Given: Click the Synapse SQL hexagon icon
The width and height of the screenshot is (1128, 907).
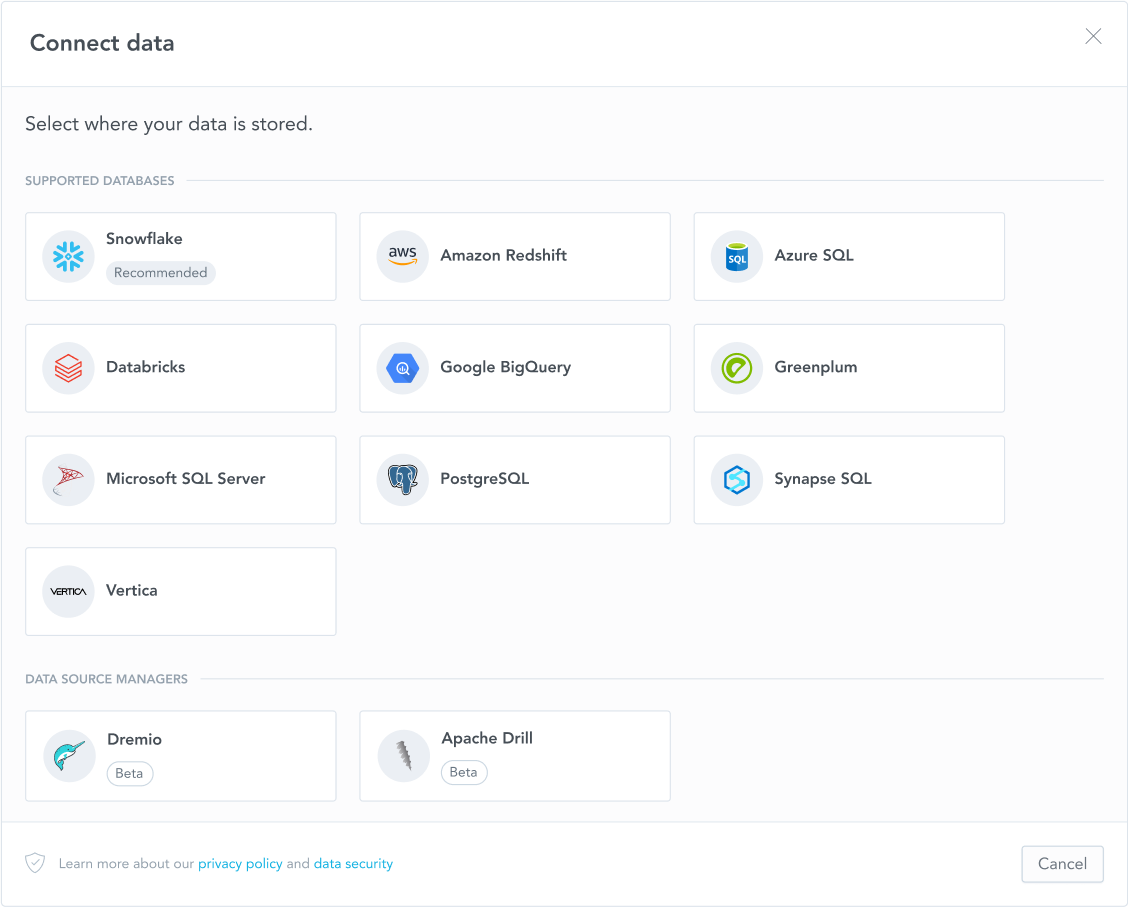Looking at the screenshot, I should click(x=737, y=479).
